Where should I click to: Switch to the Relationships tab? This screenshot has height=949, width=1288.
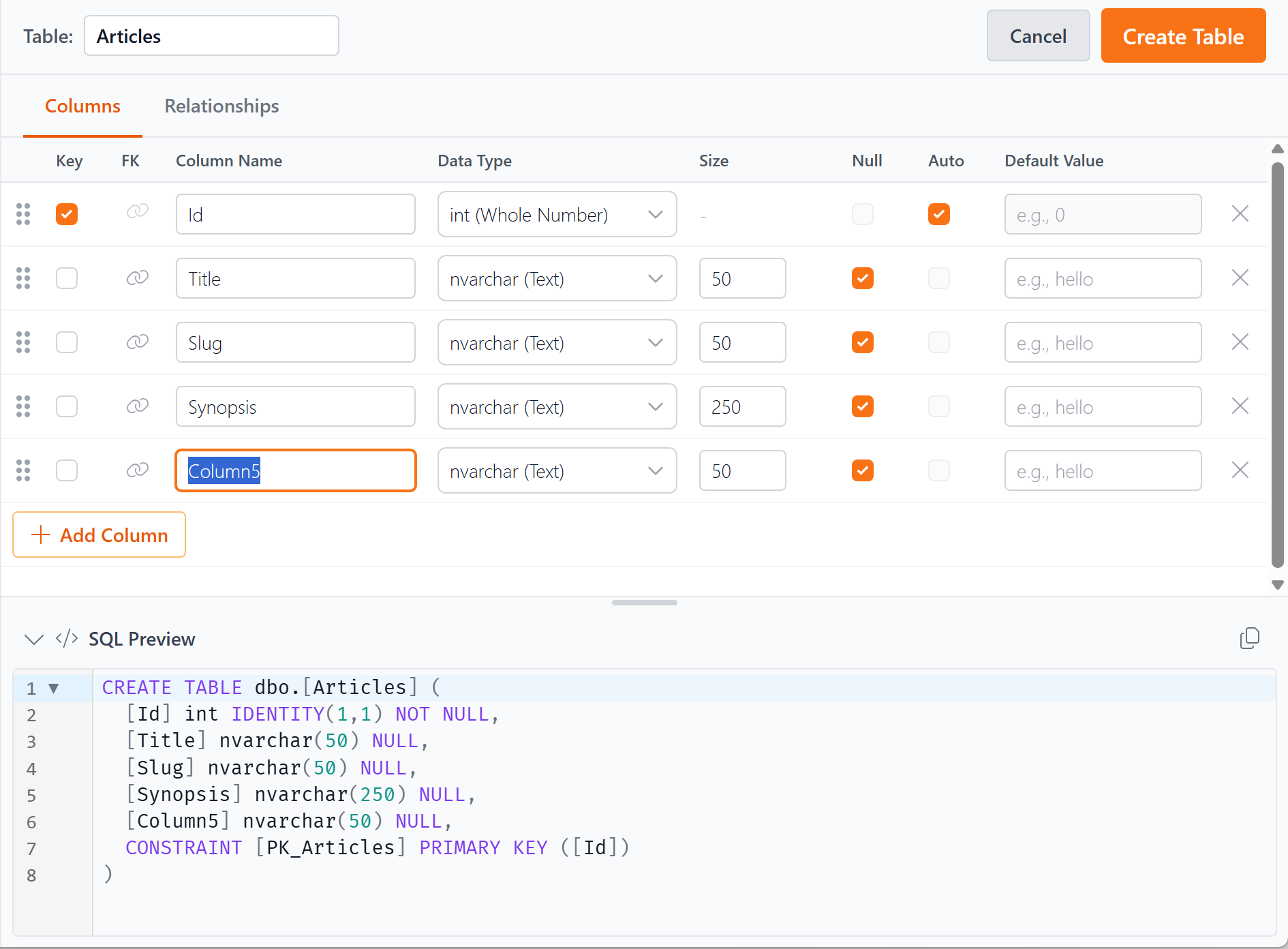click(221, 106)
